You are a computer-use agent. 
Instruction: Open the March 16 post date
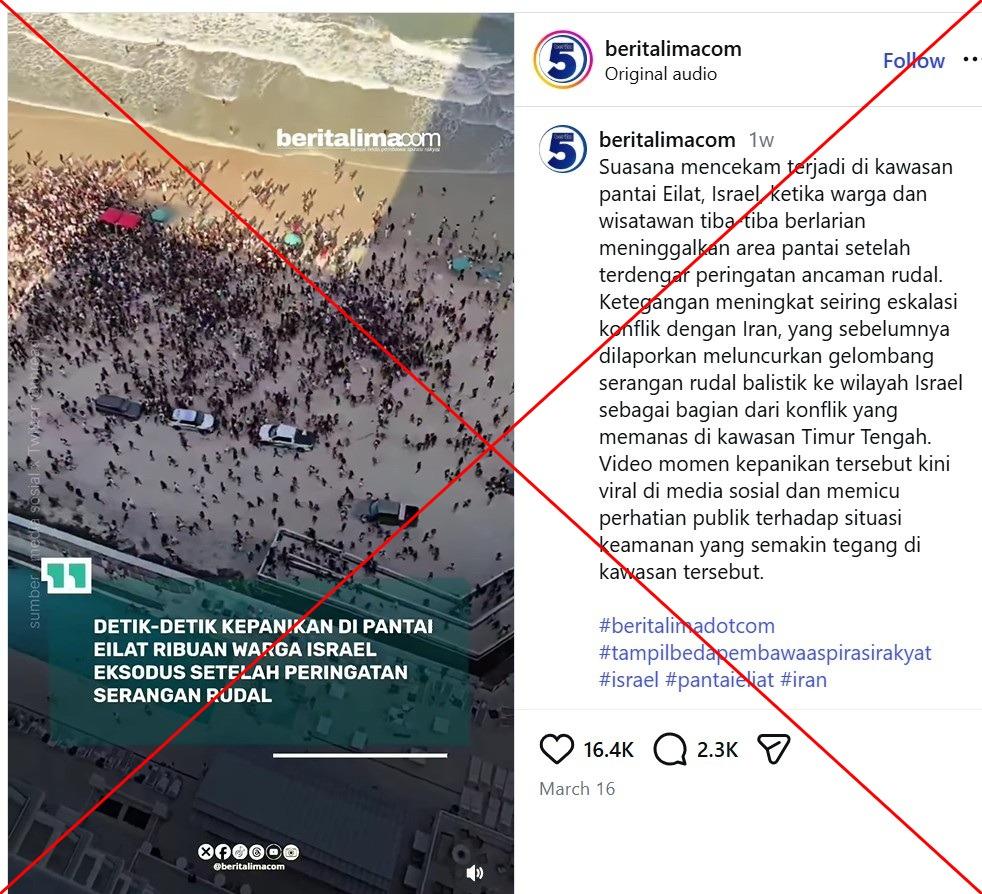(x=577, y=788)
